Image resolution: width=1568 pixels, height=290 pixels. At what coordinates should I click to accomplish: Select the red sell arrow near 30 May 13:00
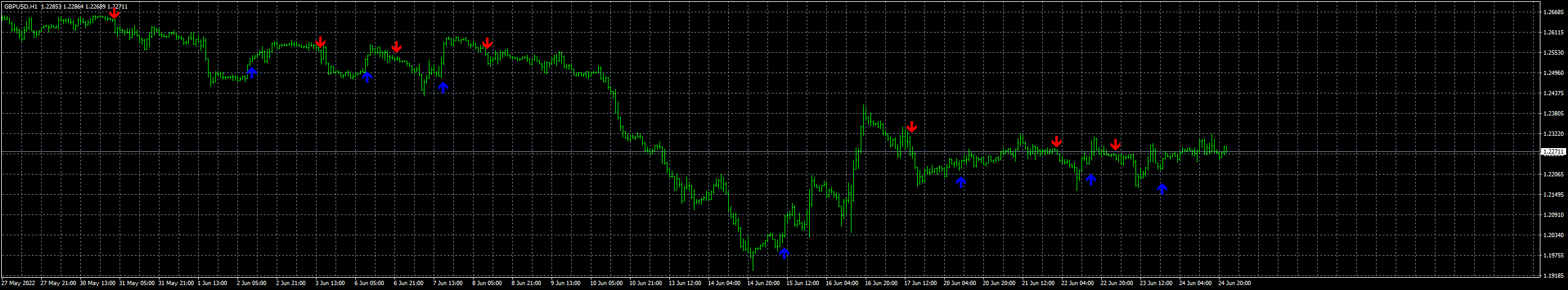click(114, 13)
